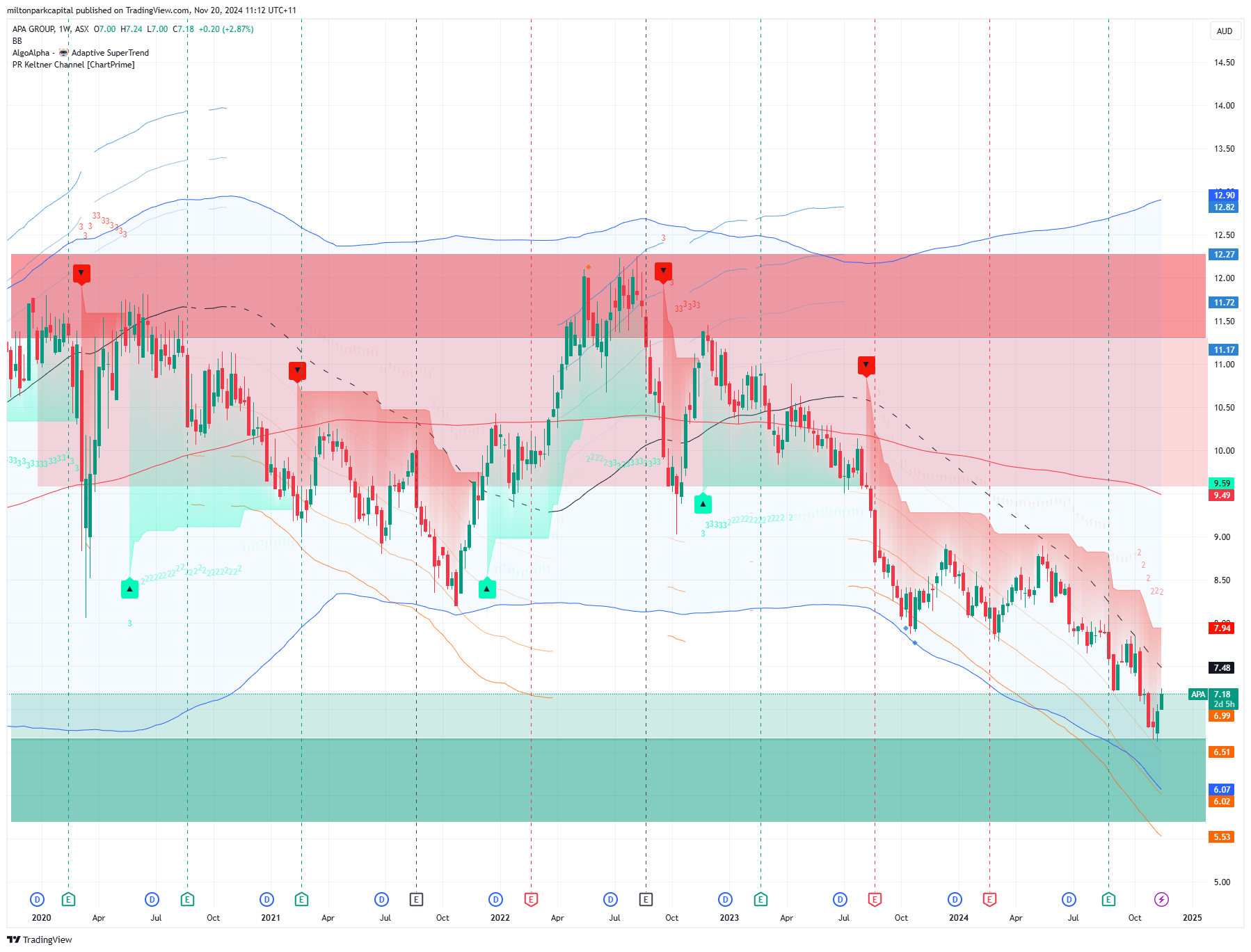Screen dimensions: 1251x952
Task: Open the green earnings marker before Apr 2023
Action: click(x=760, y=899)
